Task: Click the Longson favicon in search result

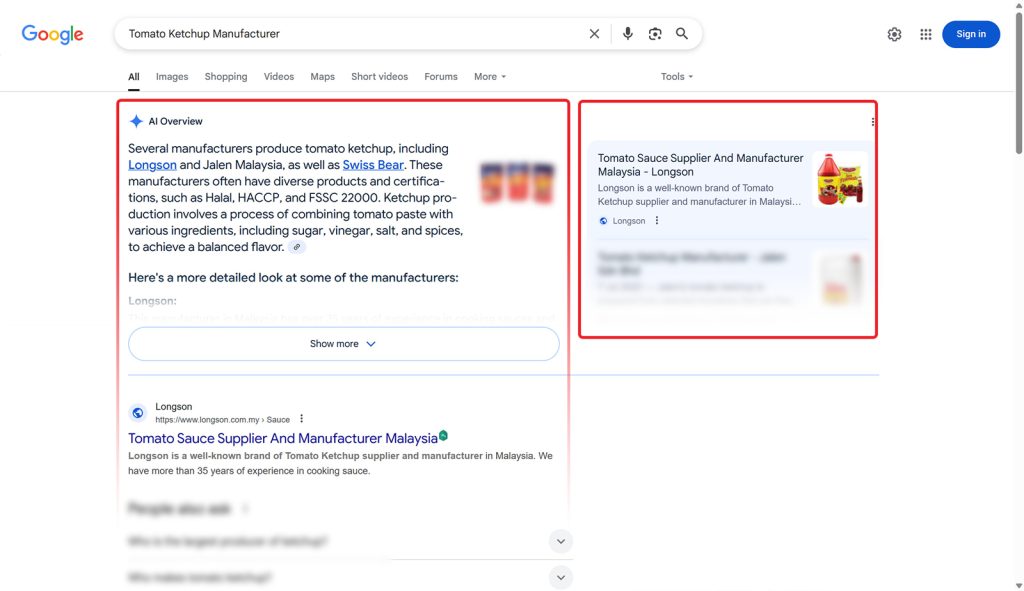Action: click(x=138, y=413)
